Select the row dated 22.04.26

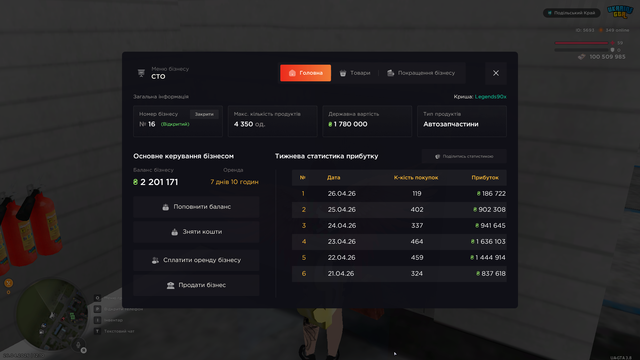coord(399,258)
